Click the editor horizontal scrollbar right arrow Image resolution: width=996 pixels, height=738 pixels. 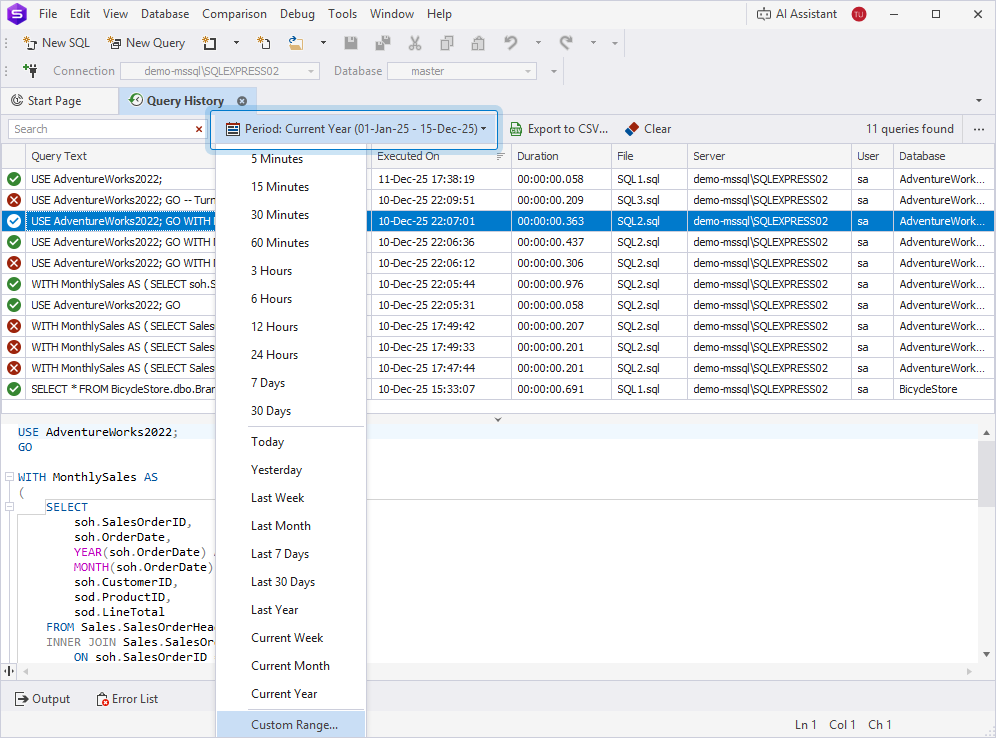coord(970,671)
